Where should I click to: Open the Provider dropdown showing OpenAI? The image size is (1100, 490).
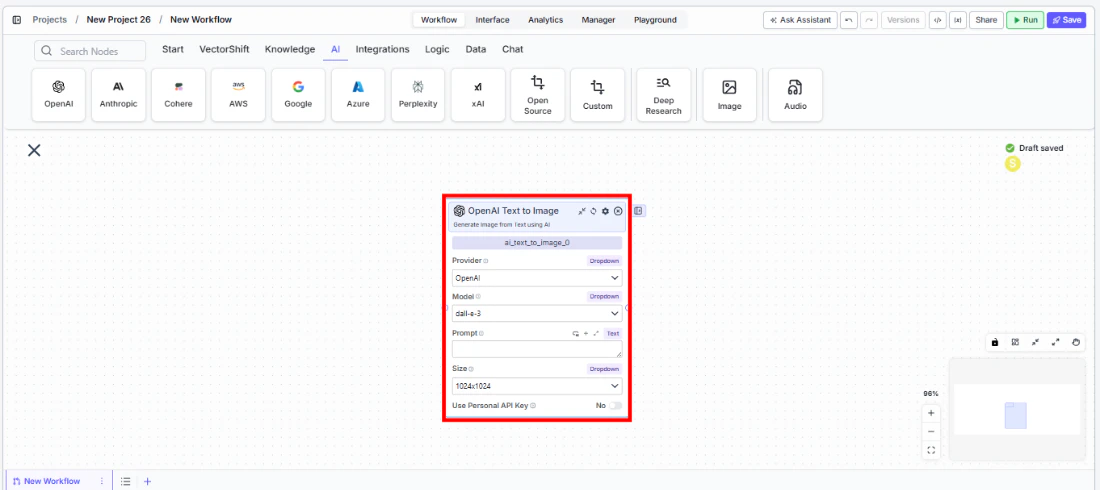(537, 277)
